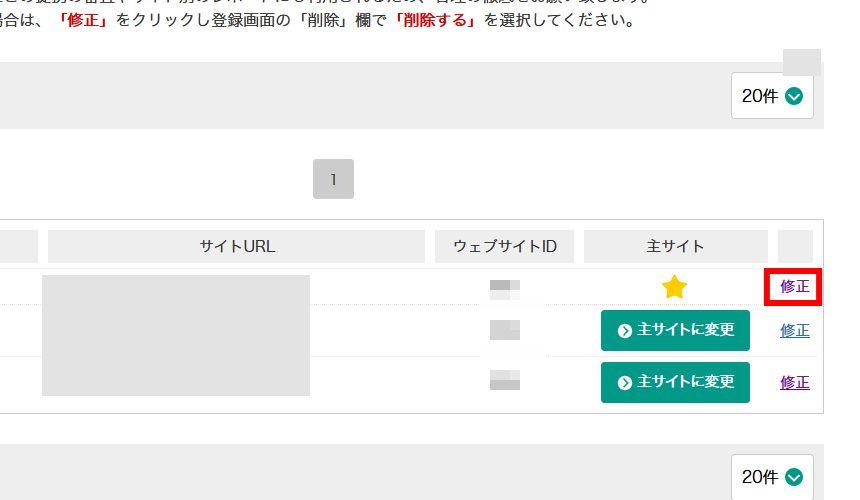Click the yellow star main-site icon
Screen dimensions: 860x500
pos(675,288)
